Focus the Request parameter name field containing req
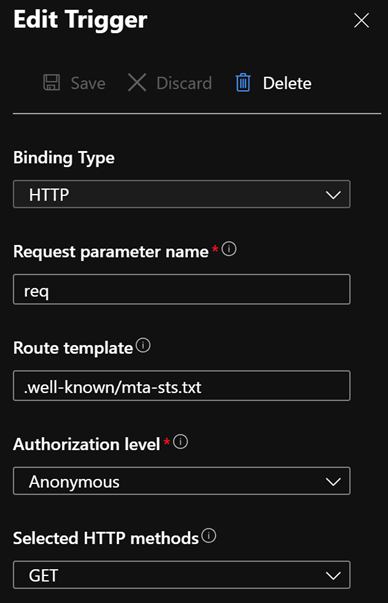 [182, 289]
